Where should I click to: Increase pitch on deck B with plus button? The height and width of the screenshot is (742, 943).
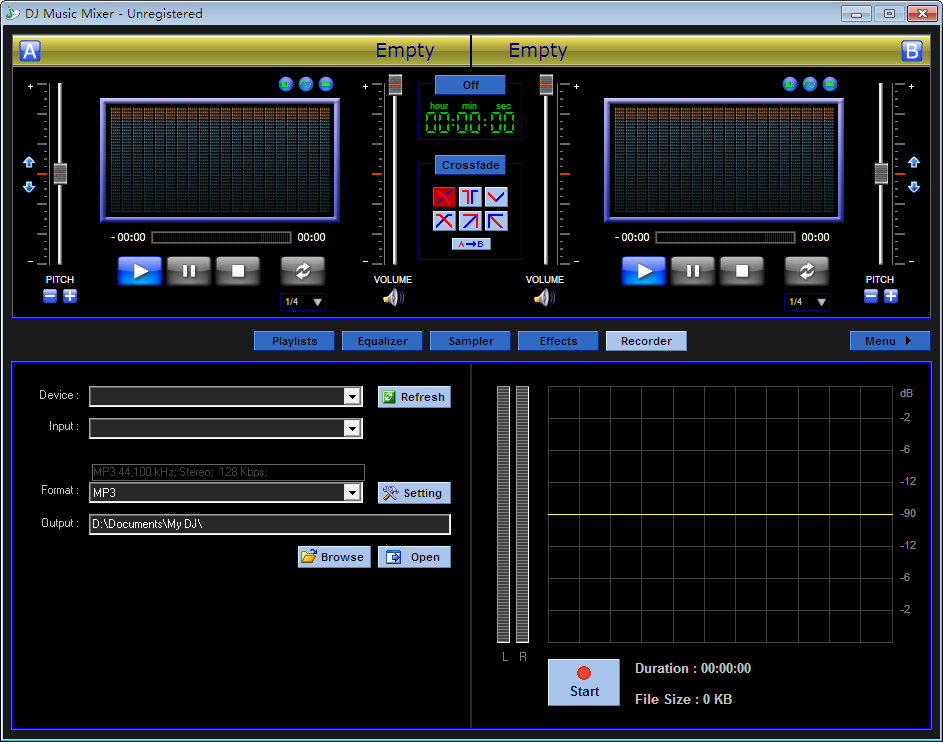tap(891, 296)
